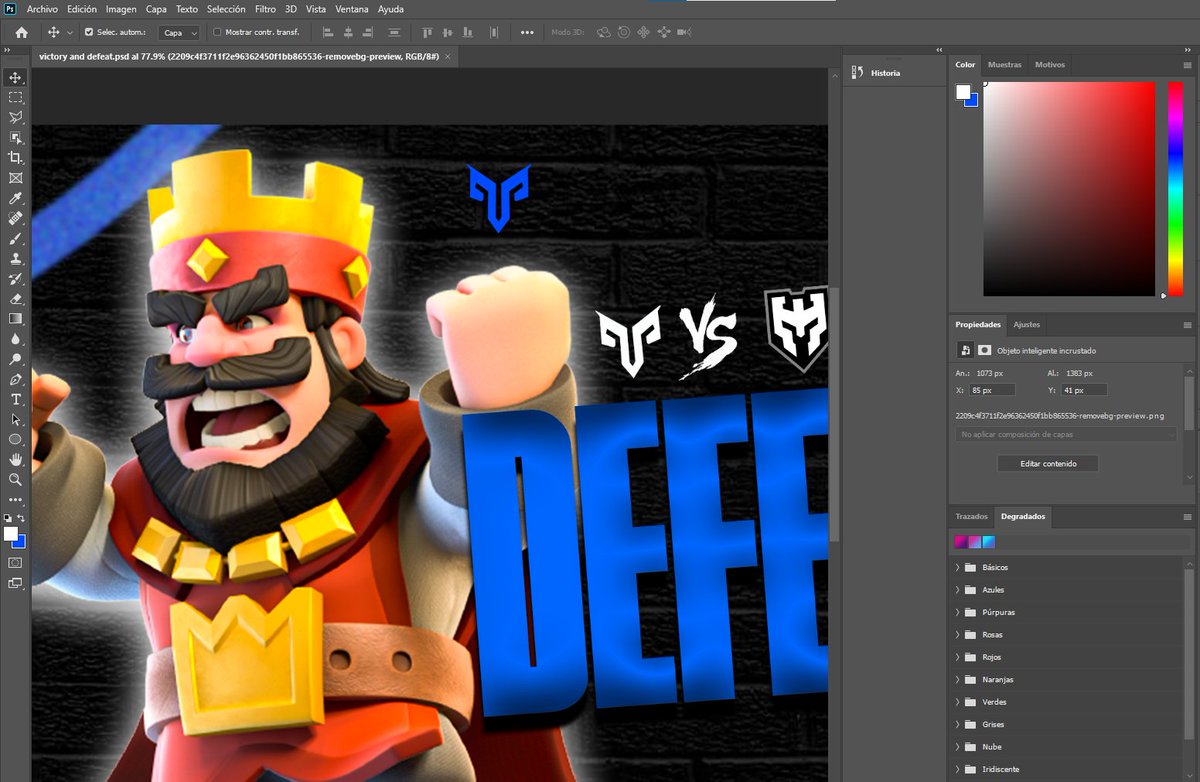The height and width of the screenshot is (782, 1200).
Task: Select the Eyedropper tool
Action: [15, 198]
